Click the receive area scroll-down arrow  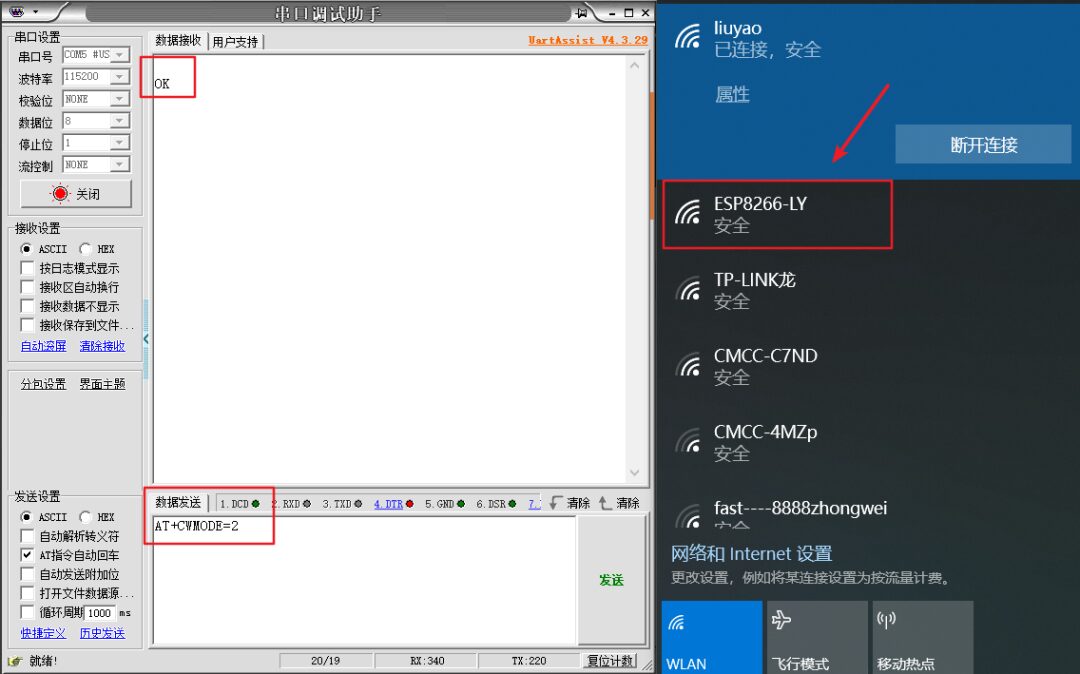pyautogui.click(x=634, y=473)
